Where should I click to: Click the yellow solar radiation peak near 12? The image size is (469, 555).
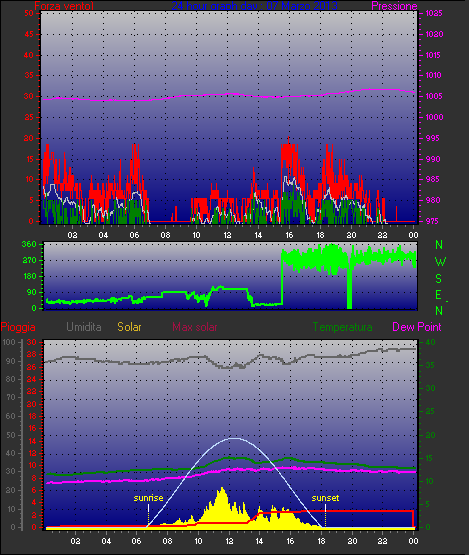click(x=222, y=488)
